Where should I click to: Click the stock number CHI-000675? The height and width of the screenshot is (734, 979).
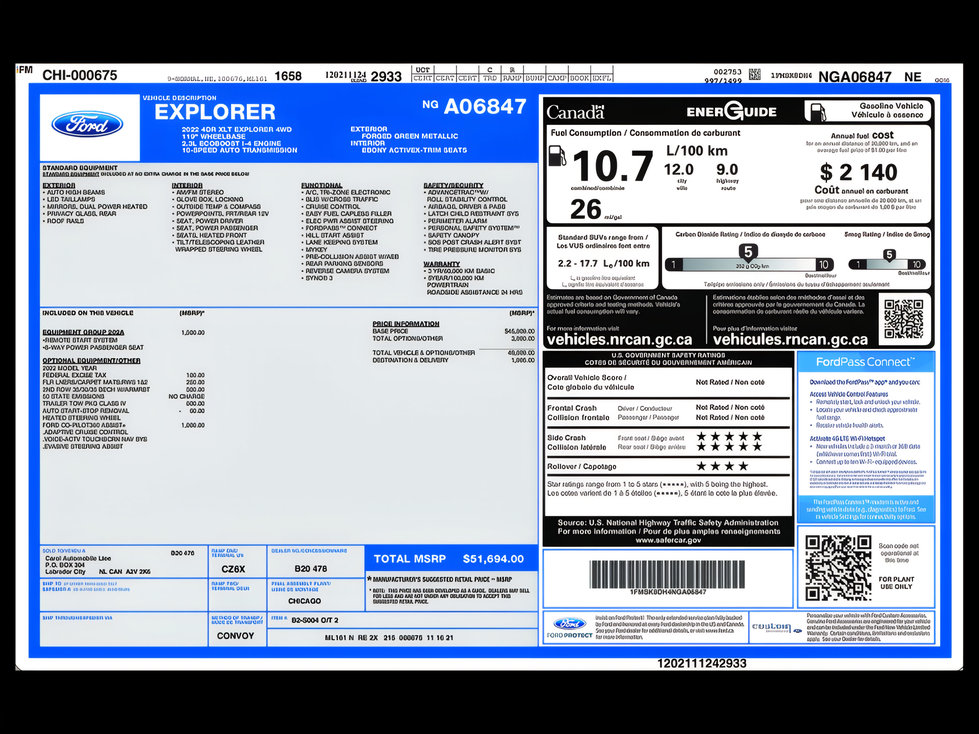pyautogui.click(x=79, y=76)
